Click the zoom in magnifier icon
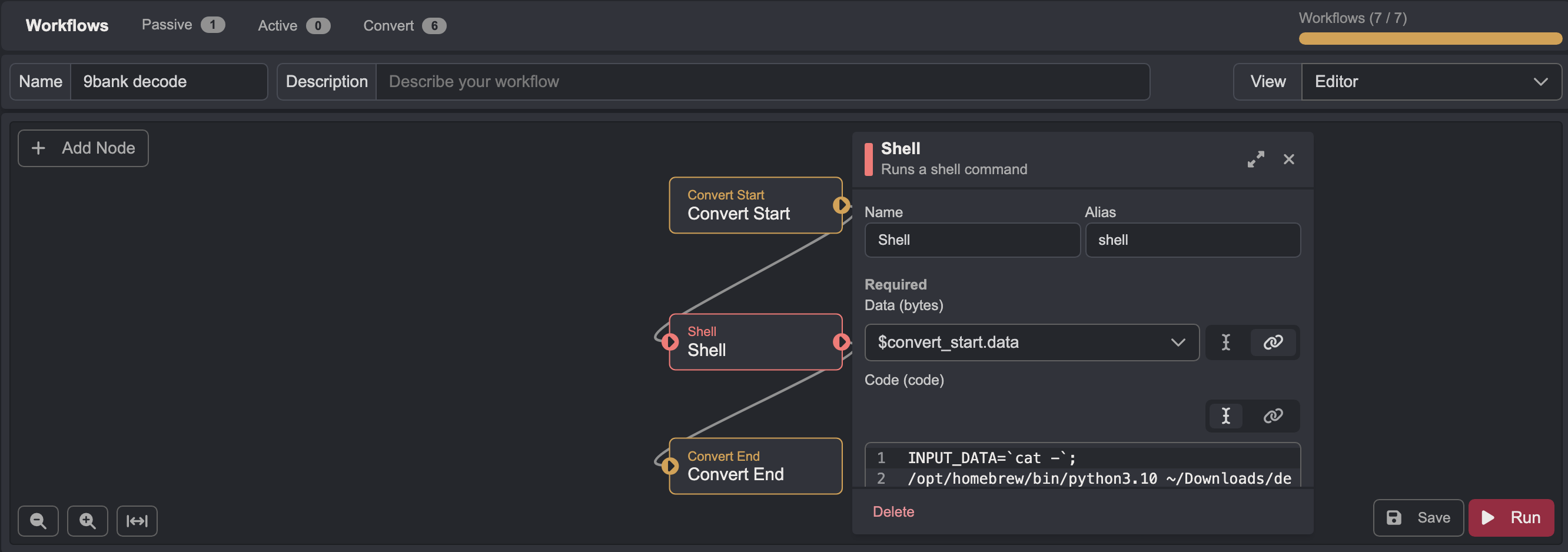Viewport: 1568px width, 552px height. pyautogui.click(x=87, y=521)
